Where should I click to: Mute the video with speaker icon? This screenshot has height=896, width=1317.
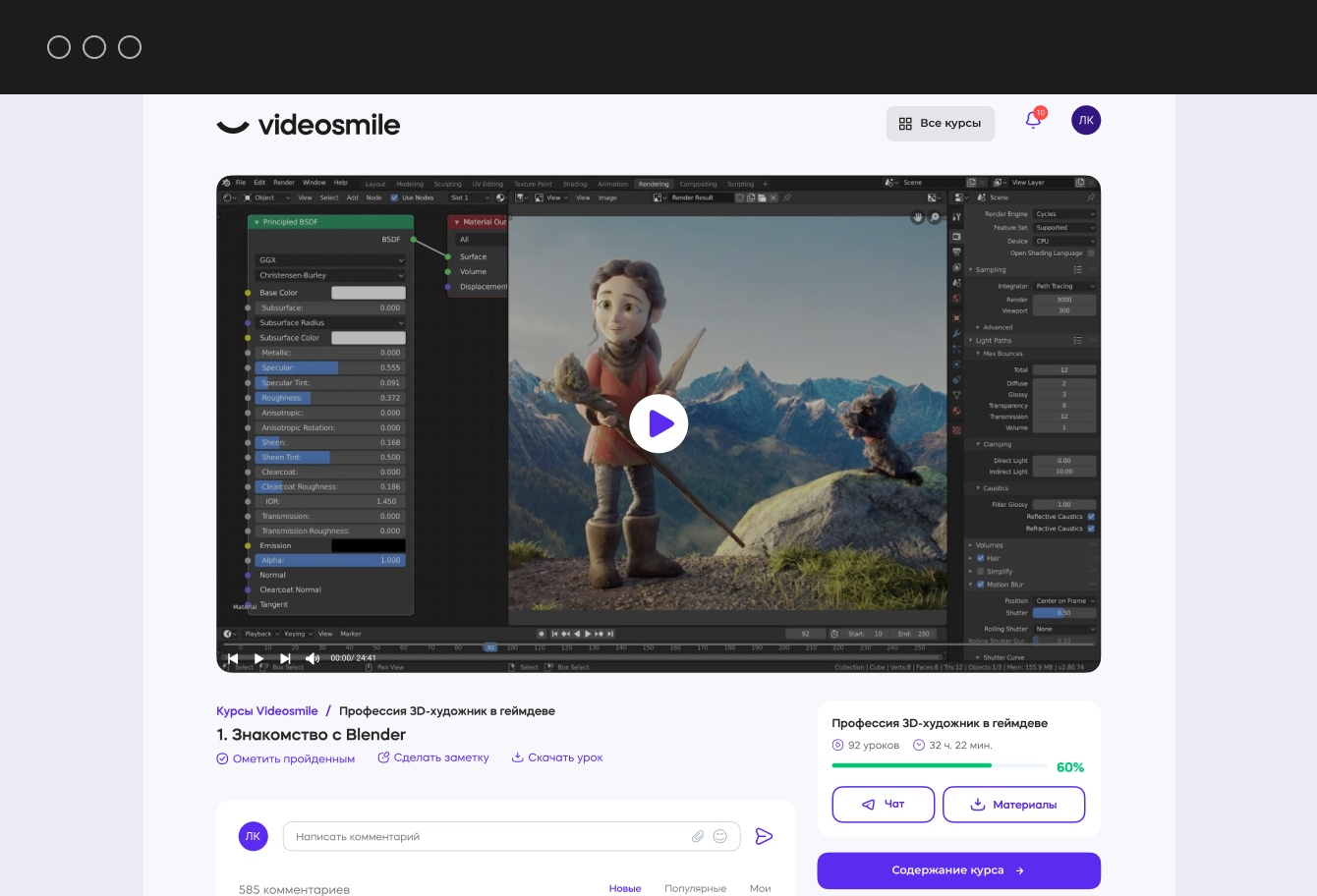tap(313, 658)
